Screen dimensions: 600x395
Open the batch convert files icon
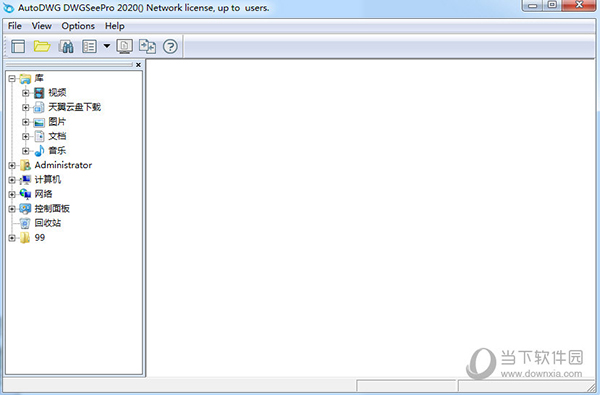click(x=147, y=46)
